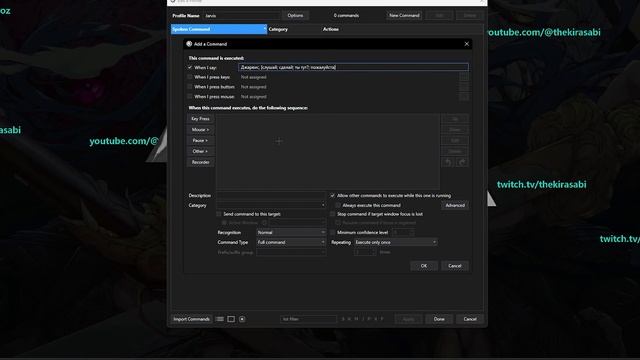Enable the Minimum confidence level checkbox
Screen dimensions: 640x360
coord(332,232)
